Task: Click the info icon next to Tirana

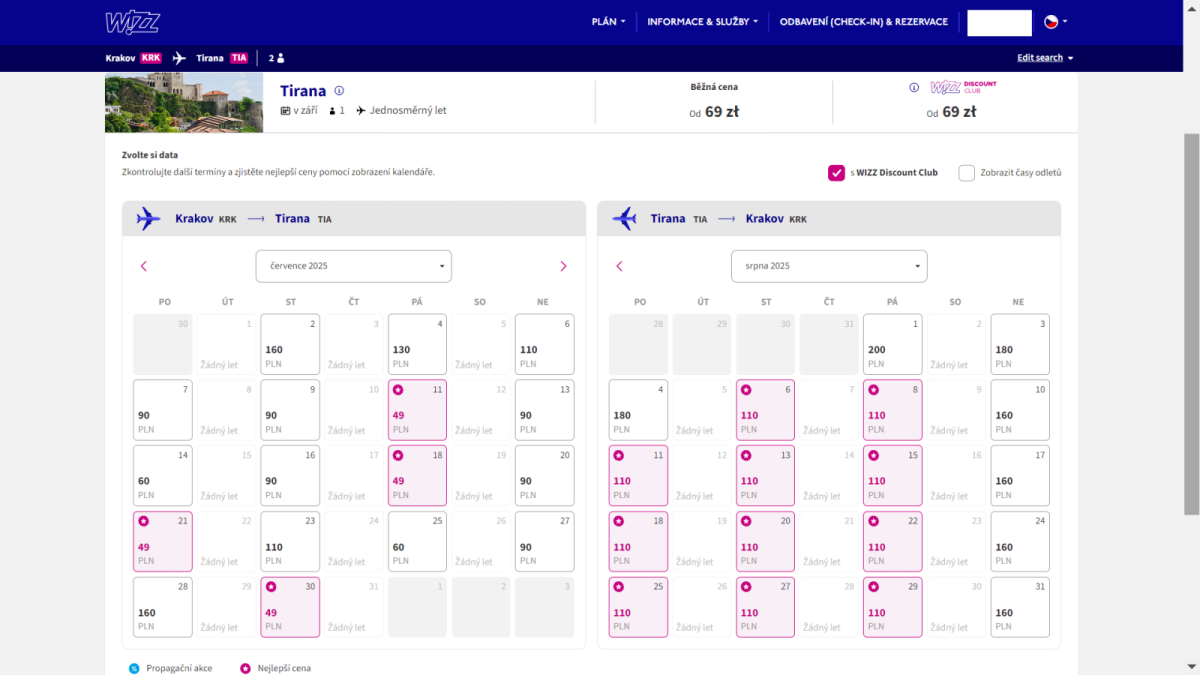Action: (339, 90)
